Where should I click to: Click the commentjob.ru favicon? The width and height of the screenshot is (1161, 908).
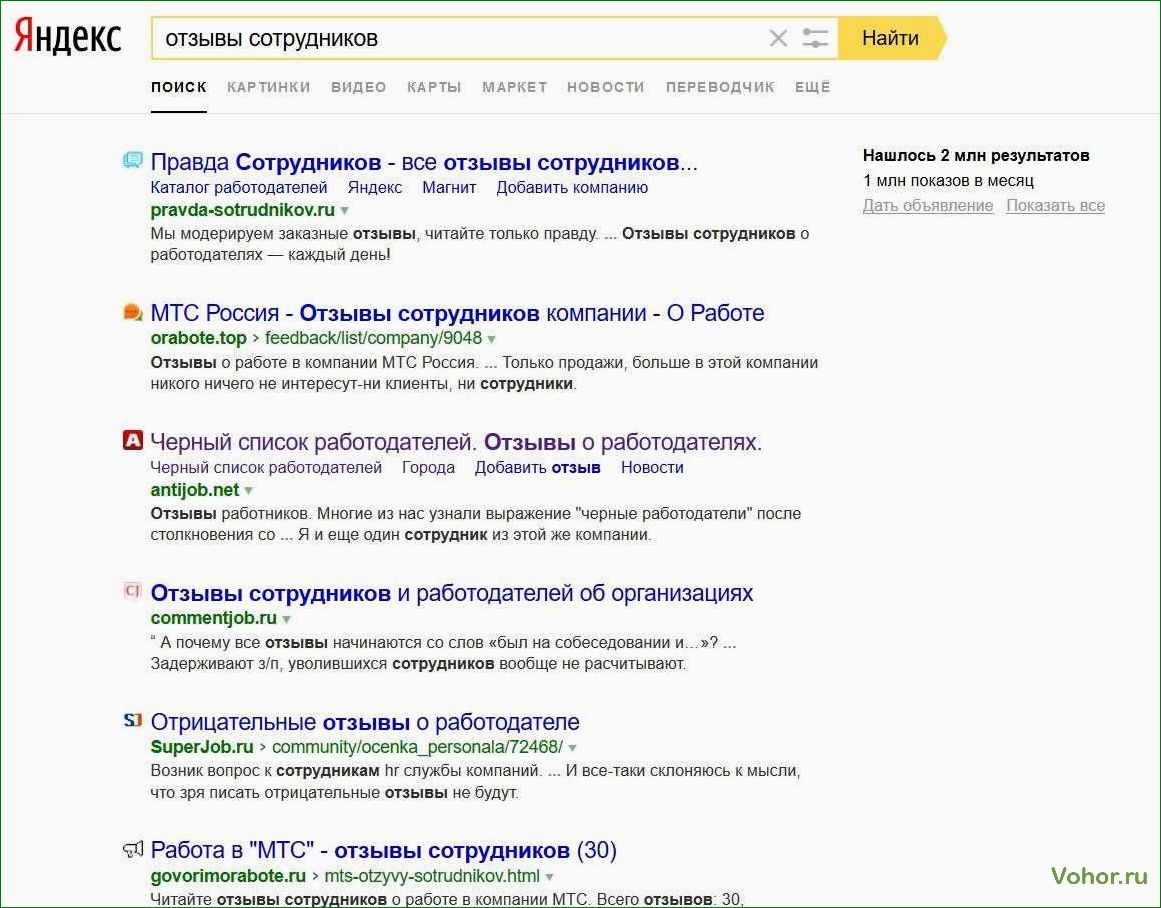point(133,590)
